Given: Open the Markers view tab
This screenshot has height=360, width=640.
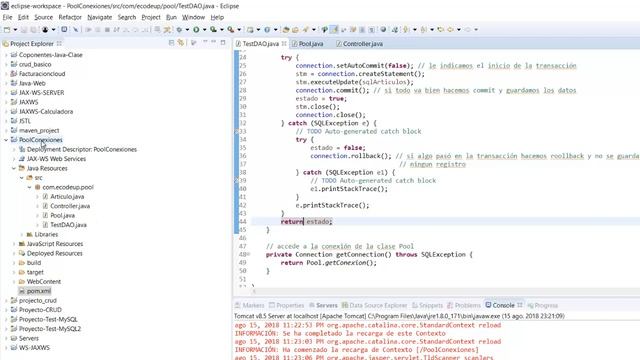Looking at the screenshot, I should tap(250, 305).
